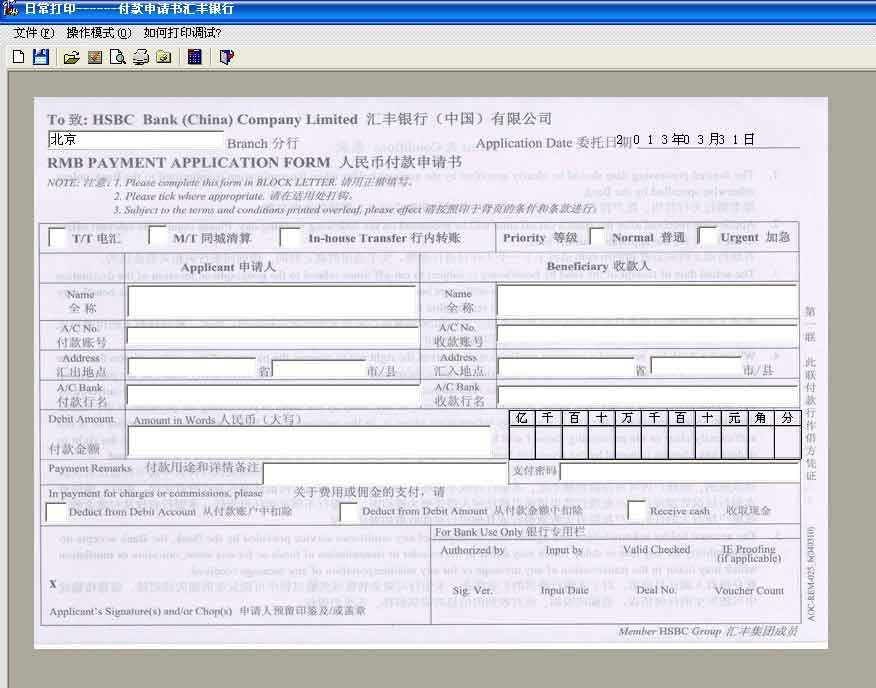876x688 pixels.
Task: Click the Applicant A/C Bank 付款行名 field
Action: [x=273, y=394]
